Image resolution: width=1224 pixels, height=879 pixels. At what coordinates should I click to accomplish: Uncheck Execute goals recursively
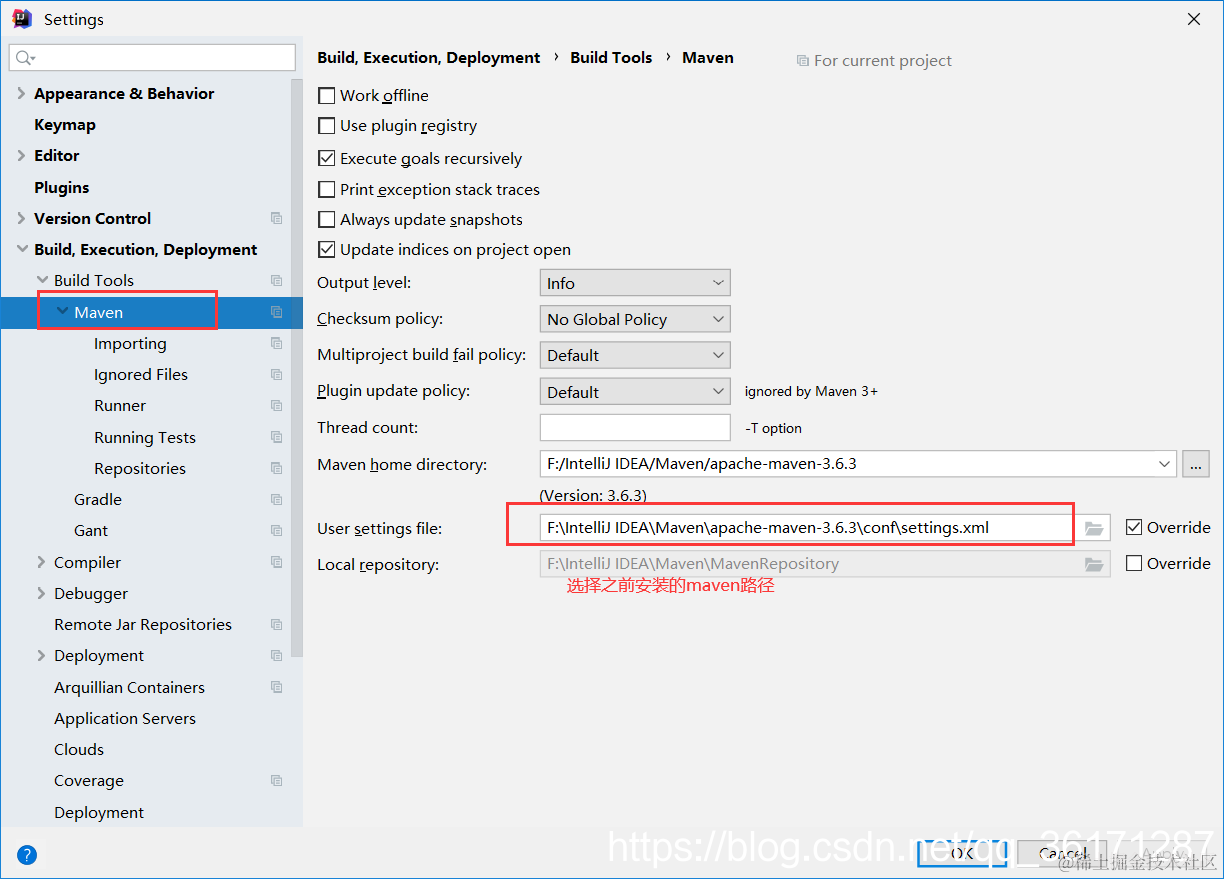pyautogui.click(x=326, y=158)
